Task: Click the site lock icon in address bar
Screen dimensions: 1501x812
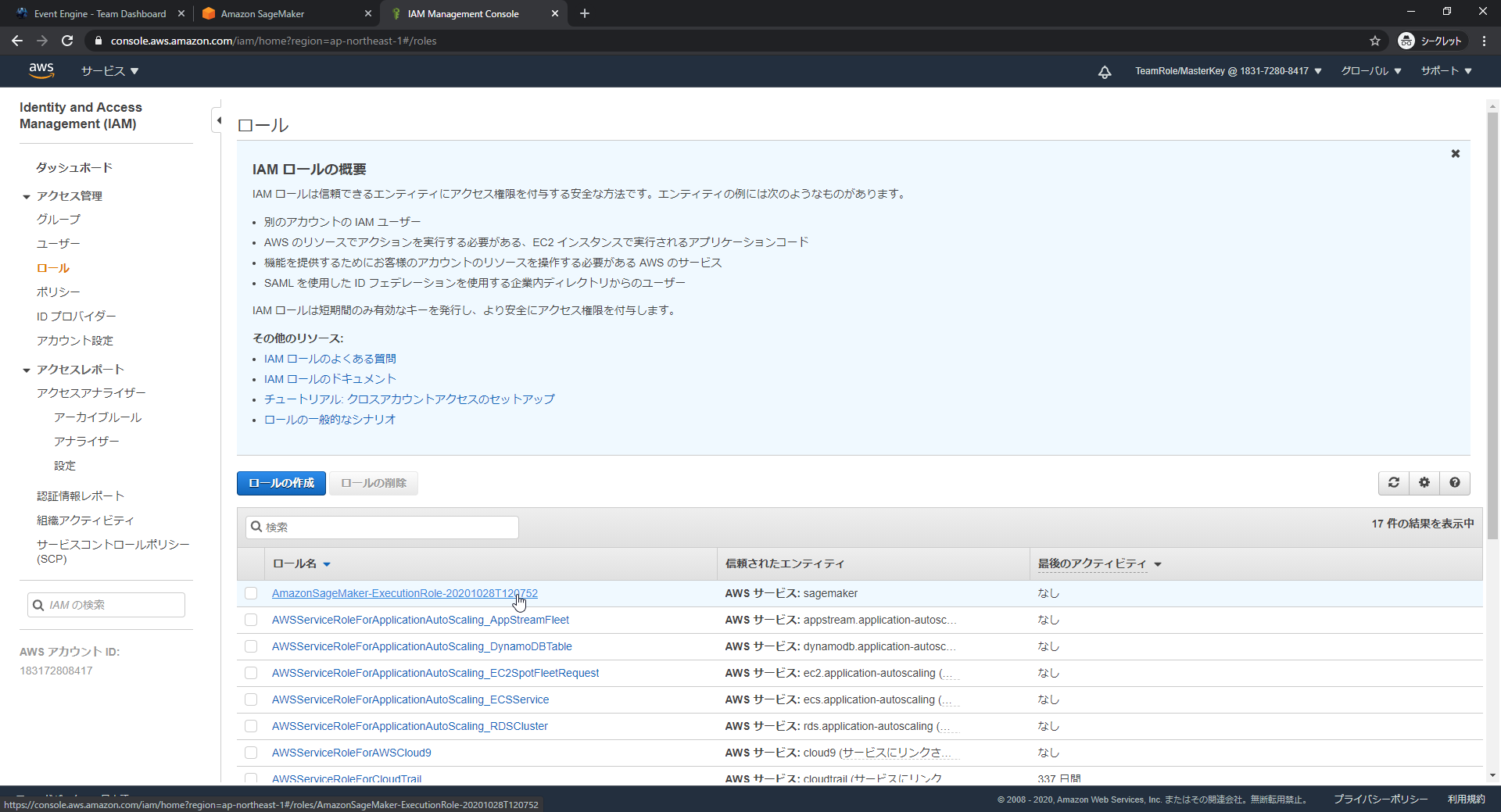Action: click(98, 41)
